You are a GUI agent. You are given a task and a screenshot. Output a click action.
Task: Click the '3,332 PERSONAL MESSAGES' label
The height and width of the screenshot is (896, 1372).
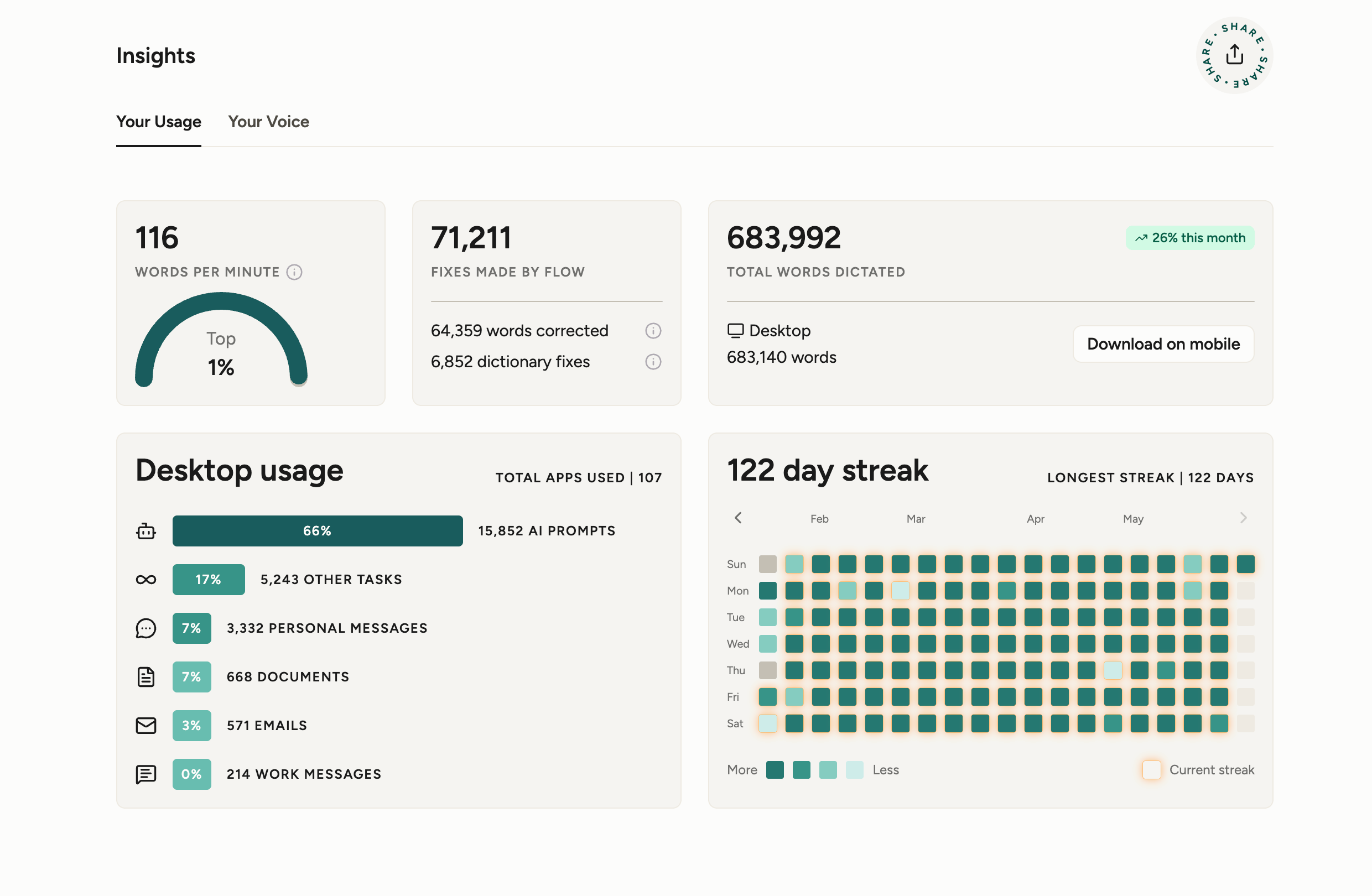pyautogui.click(x=327, y=628)
